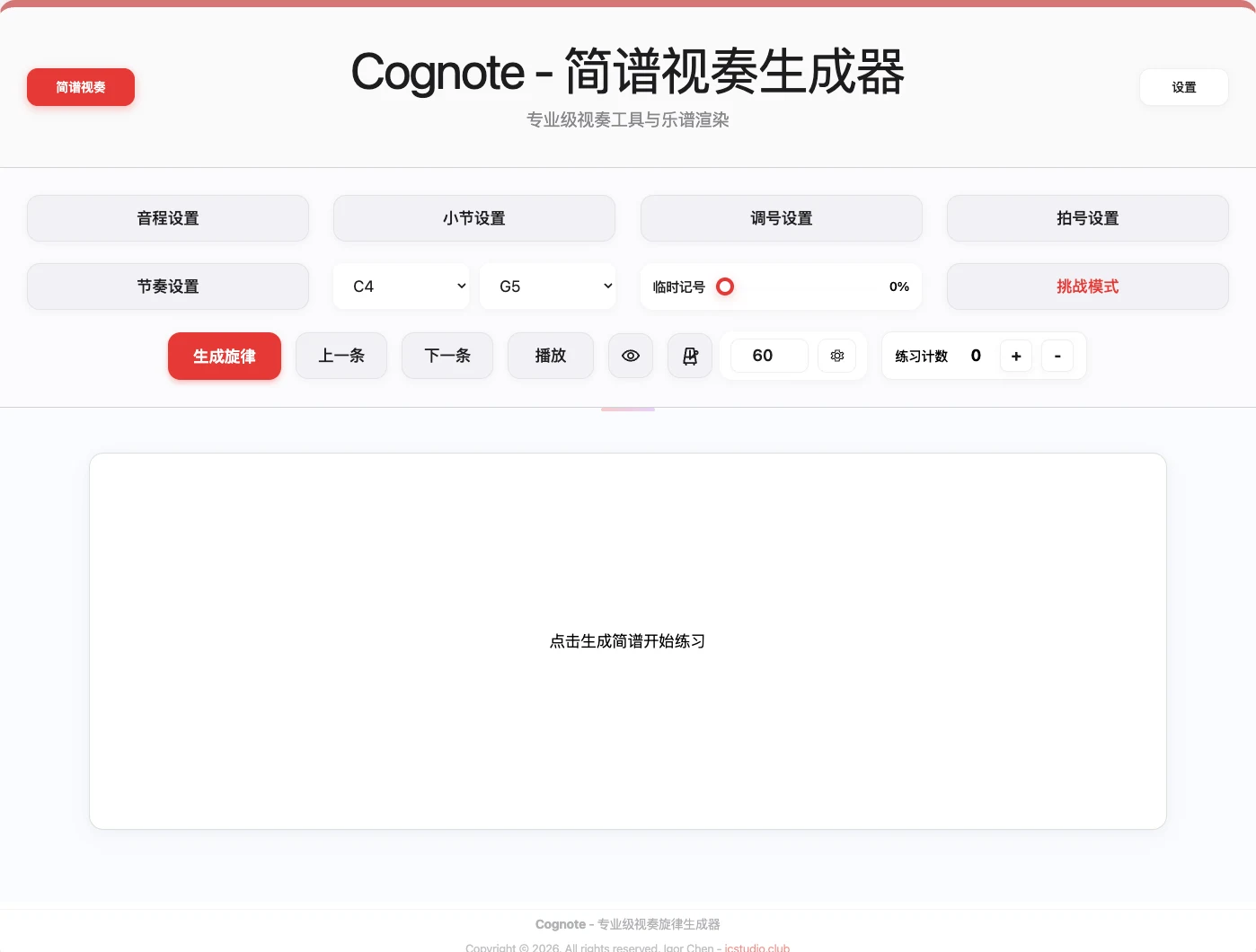Open 节奏设置 panel

[x=168, y=286]
